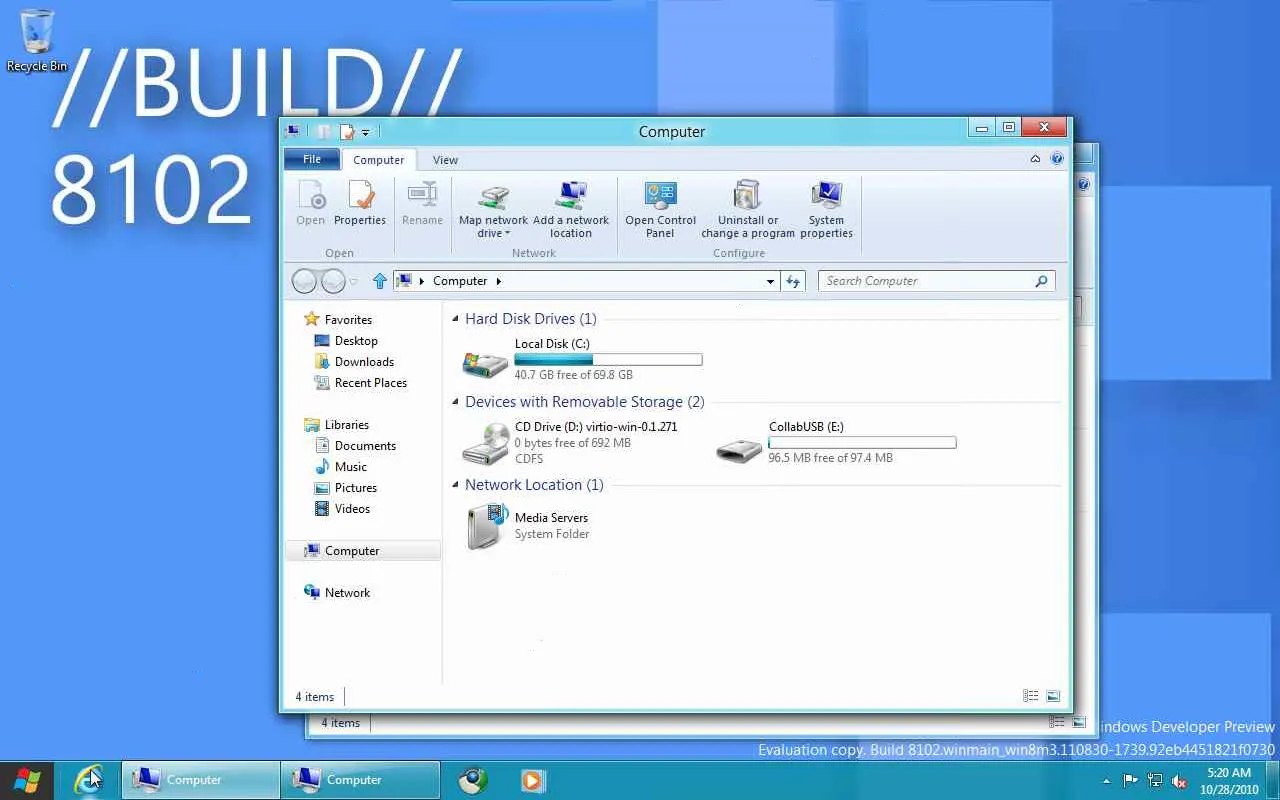The image size is (1280, 800).
Task: Switch to Large icons view in front window
Action: click(x=1053, y=696)
